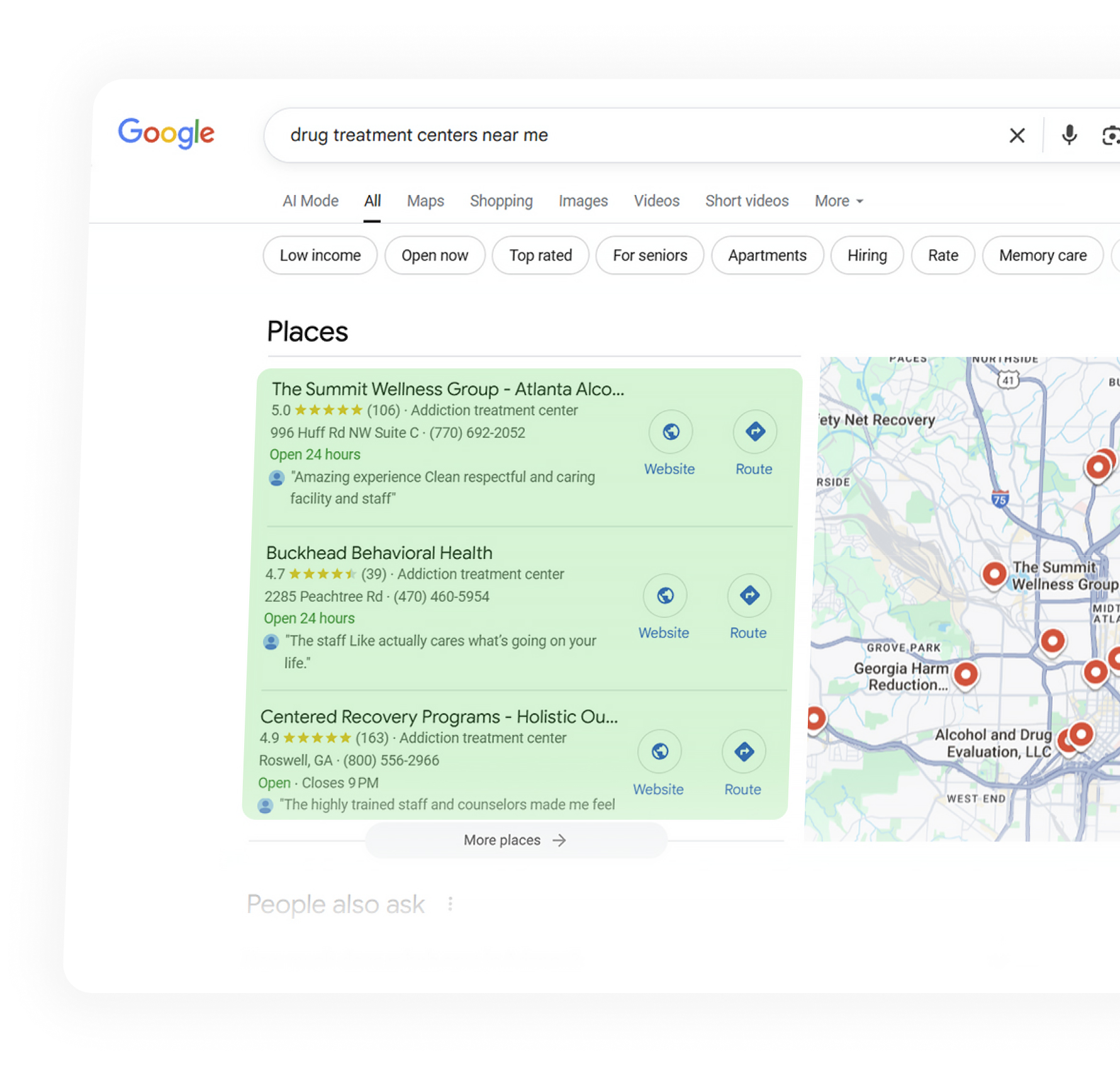The height and width of the screenshot is (1078, 1120).
Task: Expand the More search categories dropdown
Action: click(839, 201)
